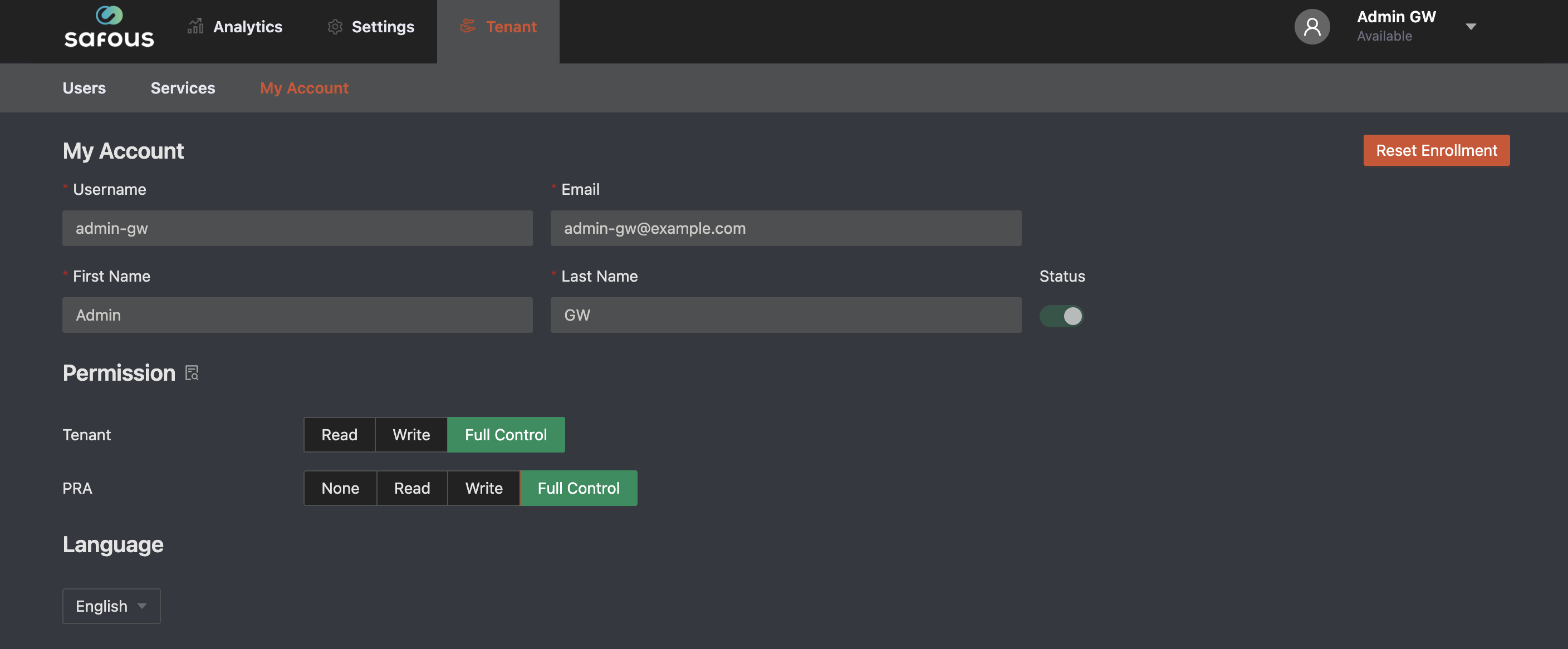The width and height of the screenshot is (1568, 649).
Task: Set PRA permission to None
Action: (340, 488)
